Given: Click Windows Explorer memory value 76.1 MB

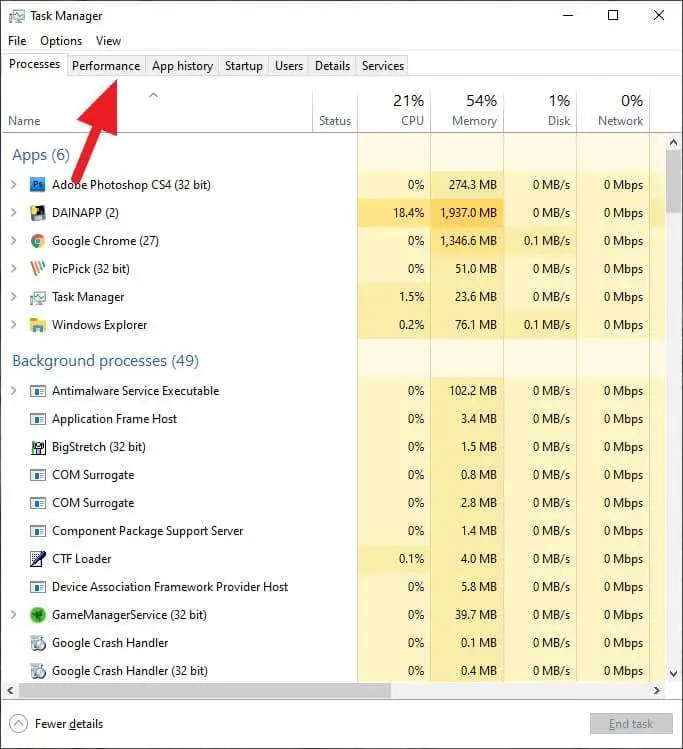Looking at the screenshot, I should tap(476, 325).
